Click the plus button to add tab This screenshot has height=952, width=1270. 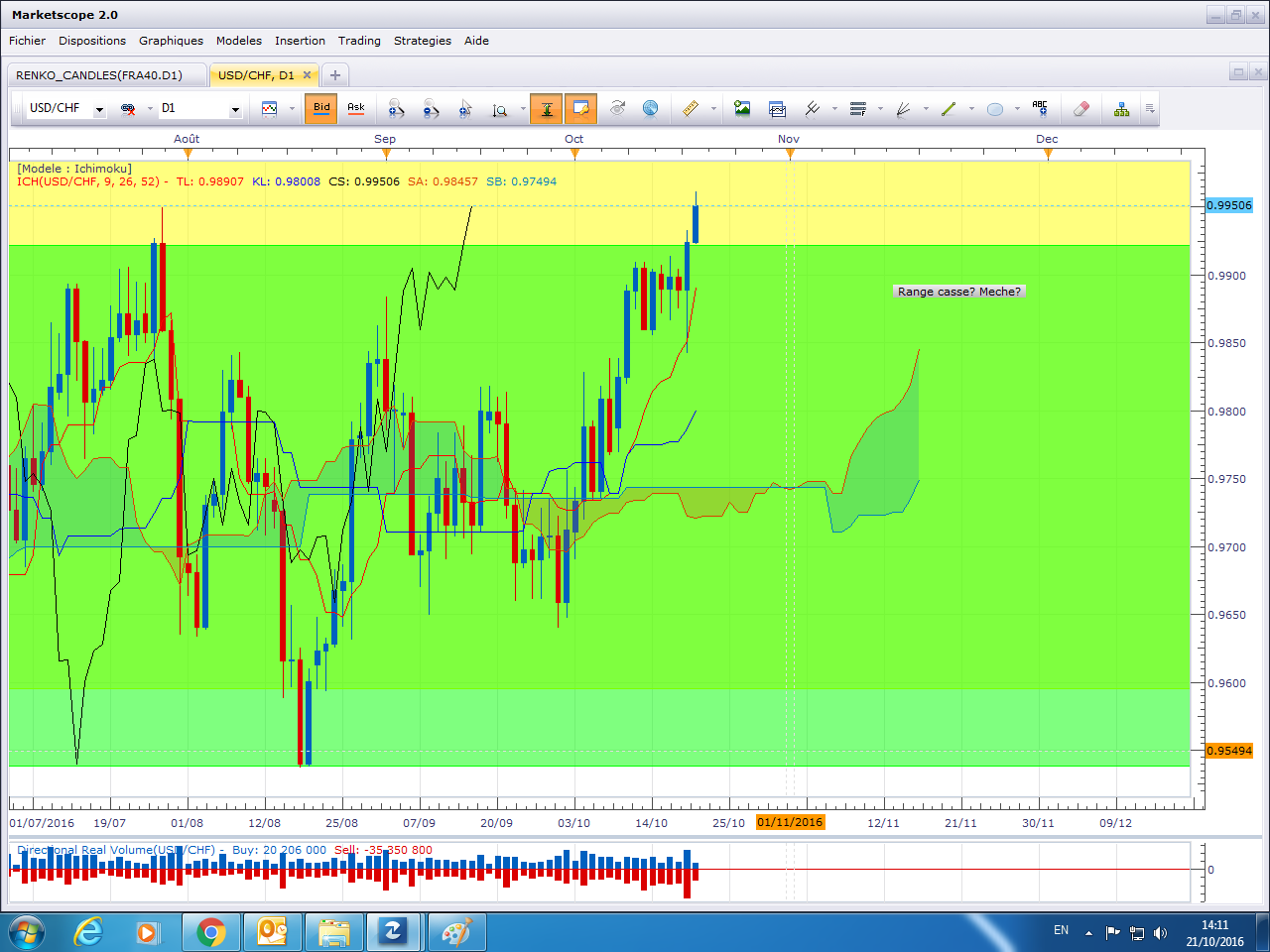tap(335, 75)
